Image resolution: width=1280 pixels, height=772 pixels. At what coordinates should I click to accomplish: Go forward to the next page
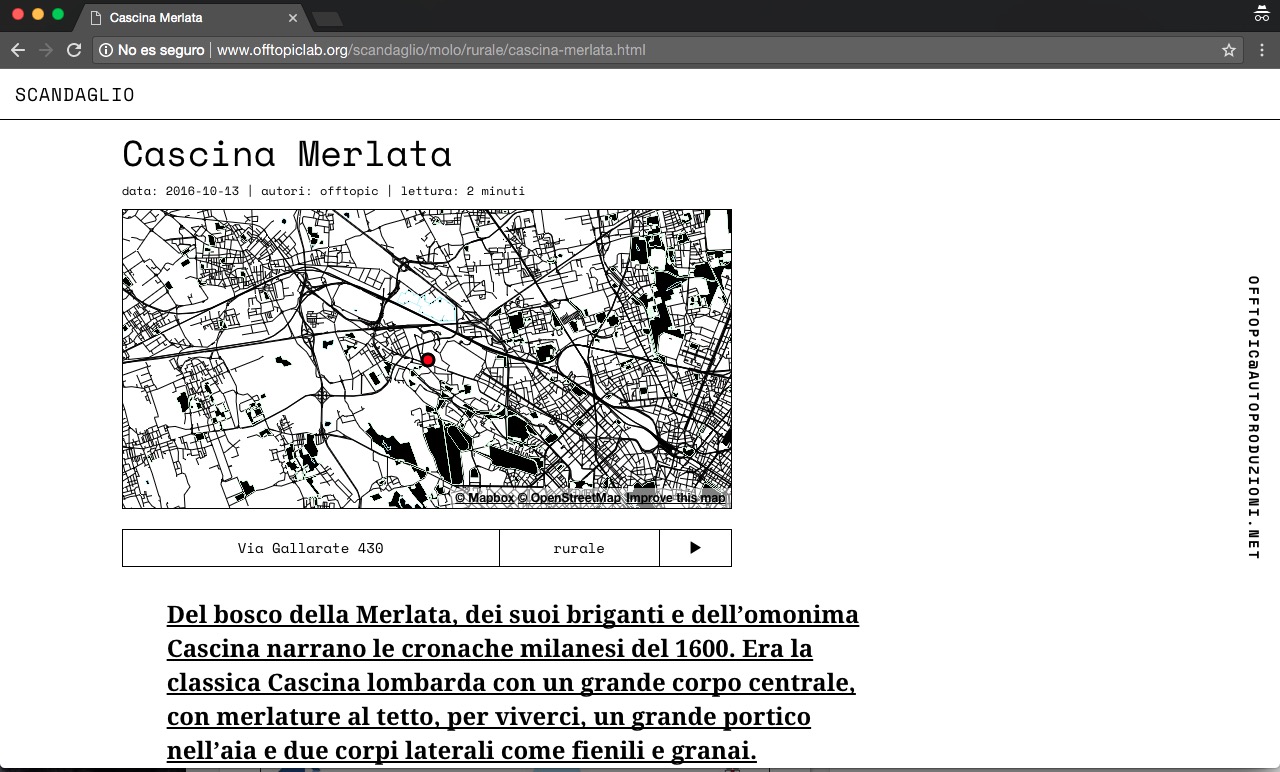coord(46,50)
